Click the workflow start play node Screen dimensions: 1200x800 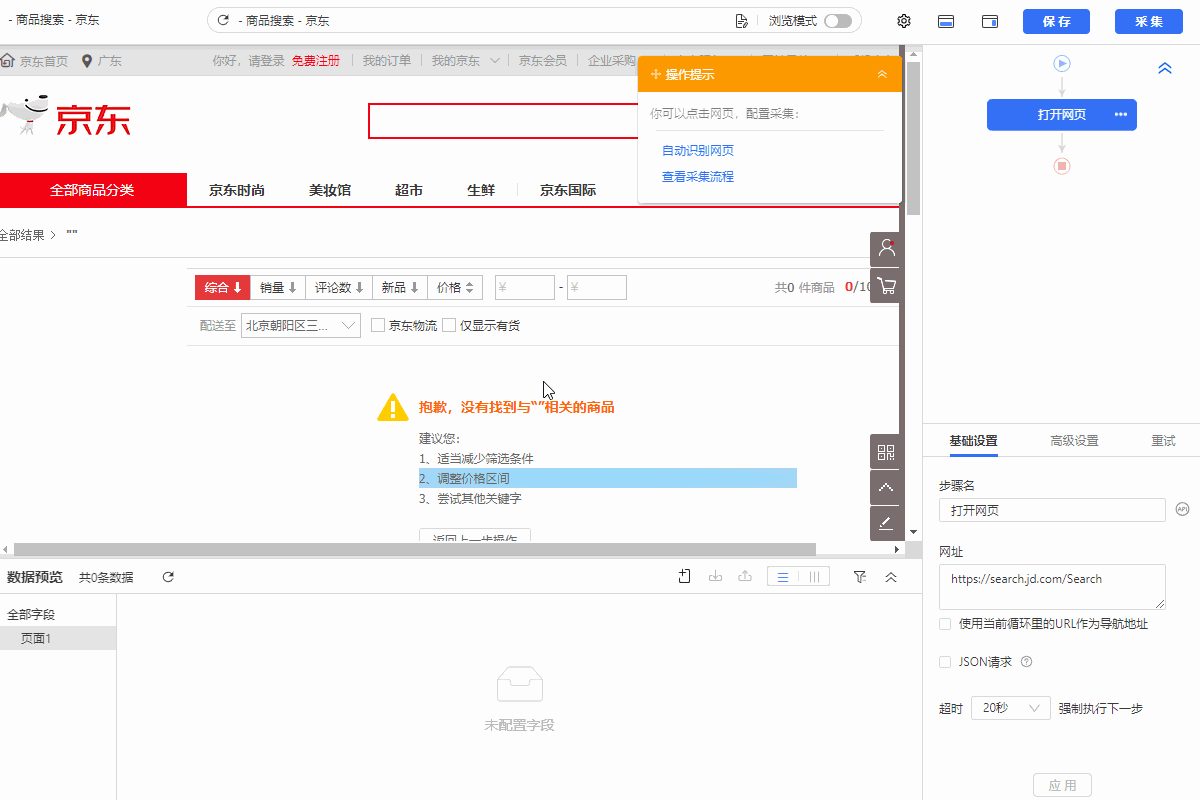click(1062, 64)
